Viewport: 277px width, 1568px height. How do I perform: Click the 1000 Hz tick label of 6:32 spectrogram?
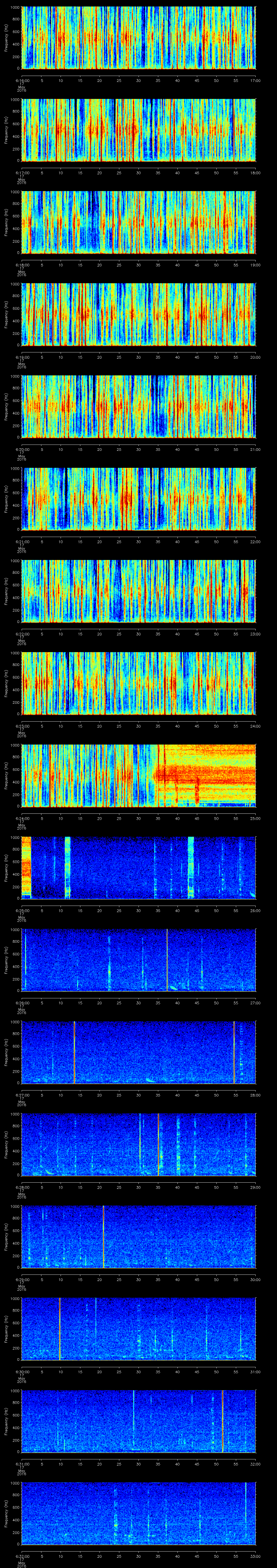click(x=15, y=1483)
